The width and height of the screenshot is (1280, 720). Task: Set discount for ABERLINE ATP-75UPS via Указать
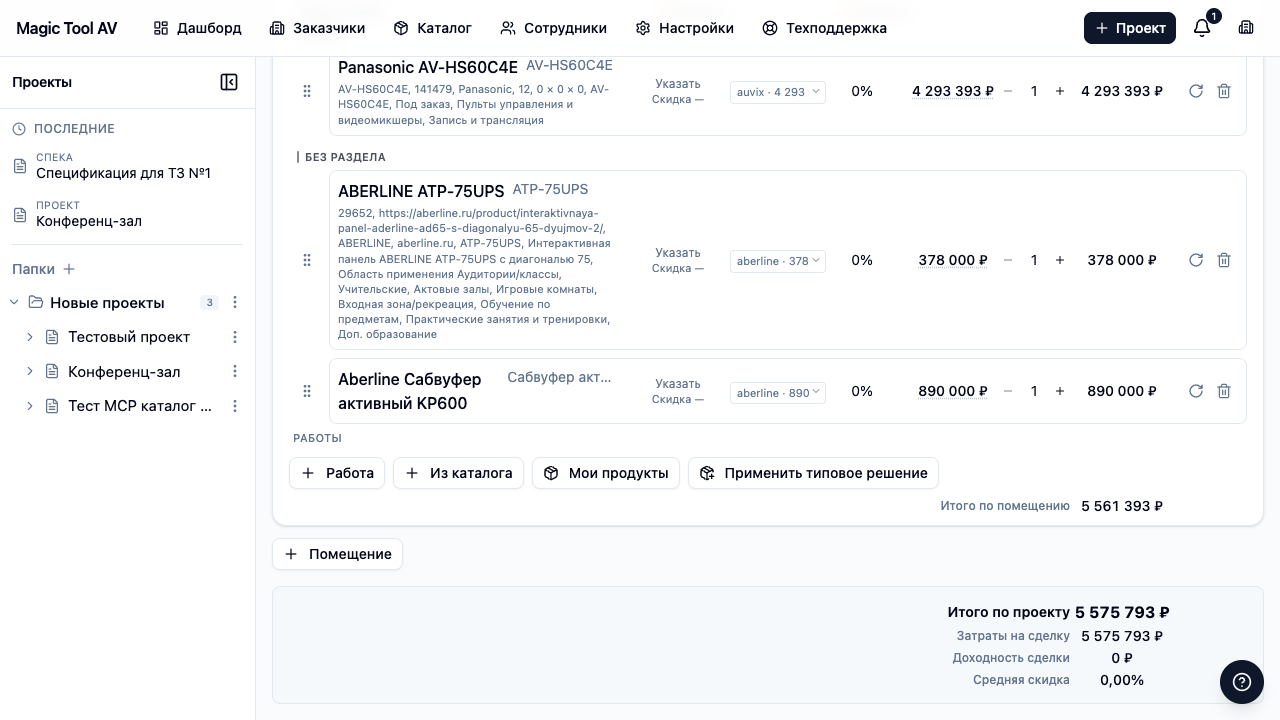[x=678, y=260]
